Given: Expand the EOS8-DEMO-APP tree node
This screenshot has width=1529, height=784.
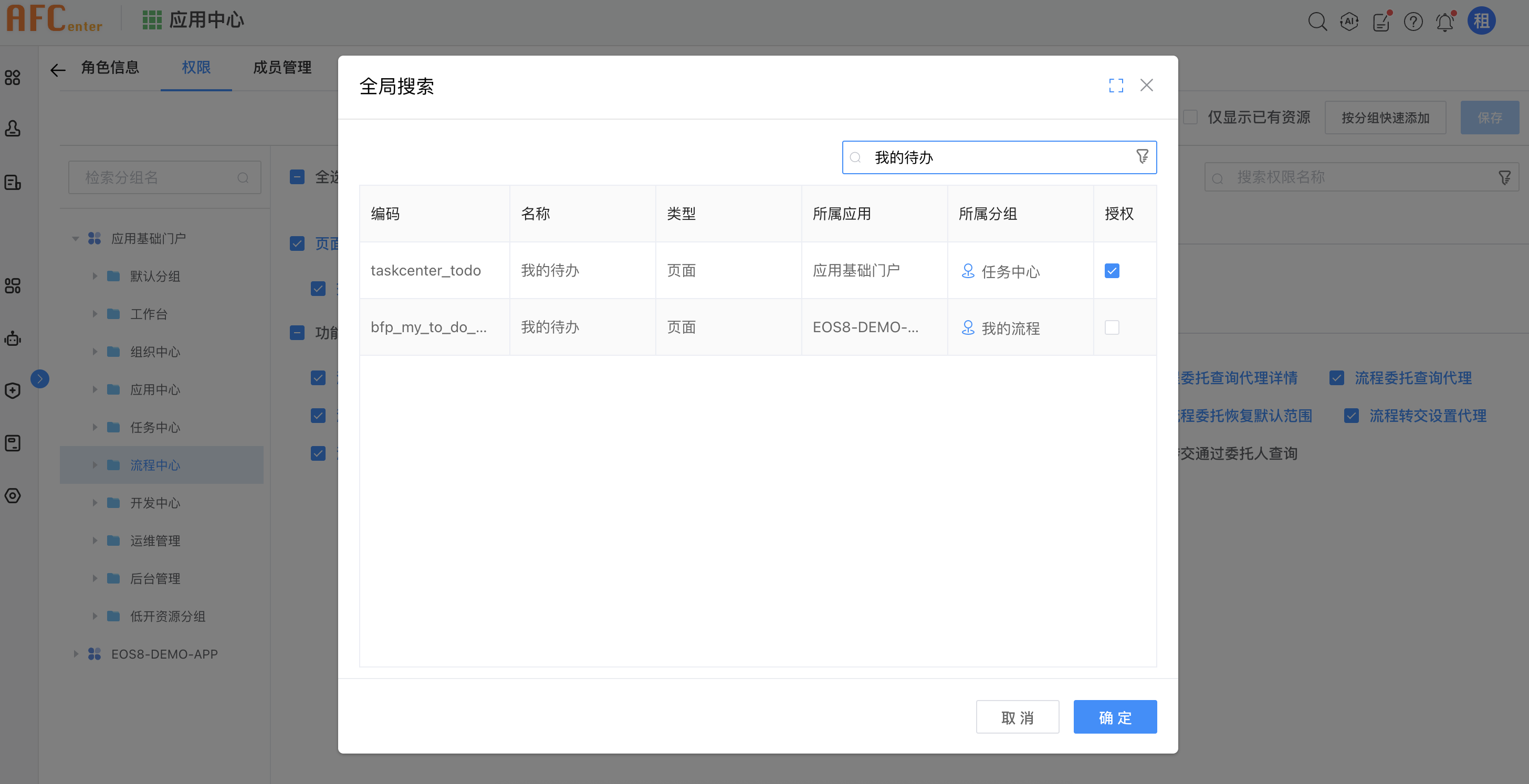Looking at the screenshot, I should pyautogui.click(x=76, y=653).
